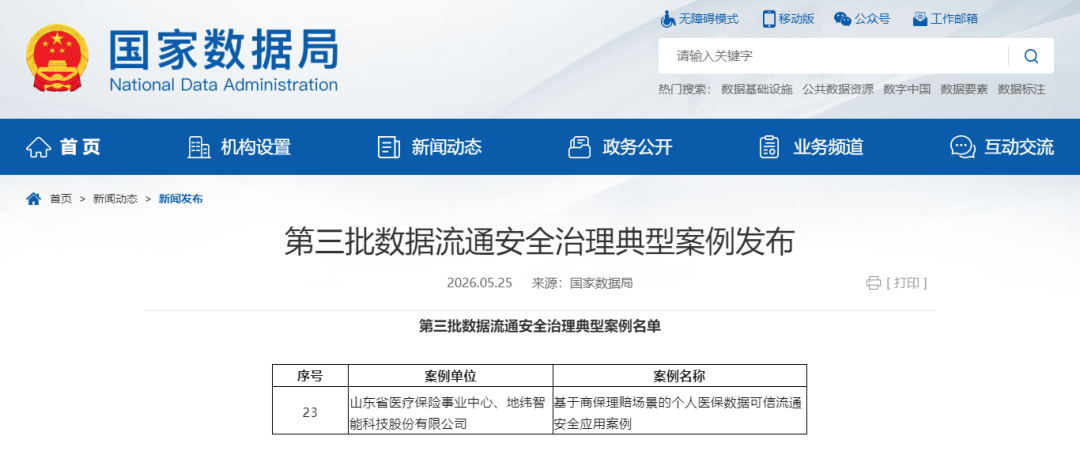Select hot search term 数据要素
Image resolution: width=1080 pixels, height=459 pixels.
[x=964, y=89]
